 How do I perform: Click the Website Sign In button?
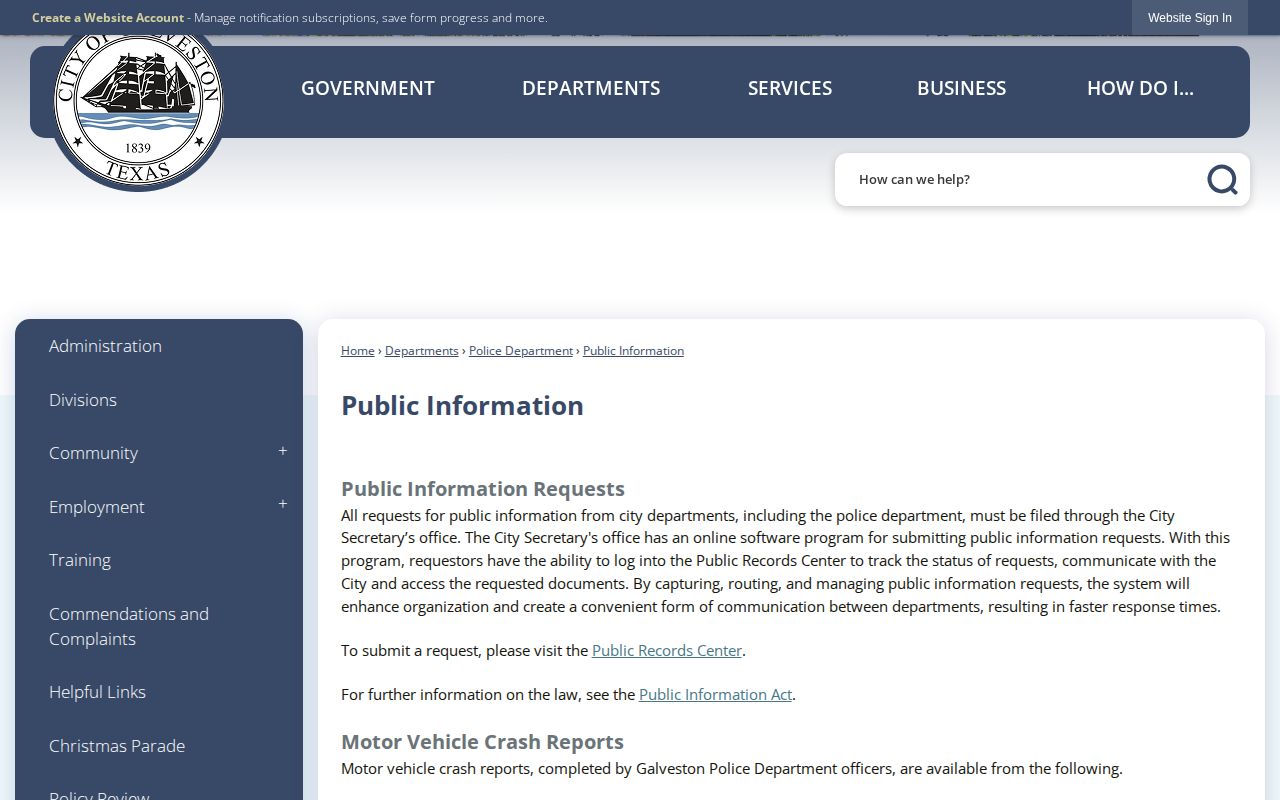tap(1190, 18)
